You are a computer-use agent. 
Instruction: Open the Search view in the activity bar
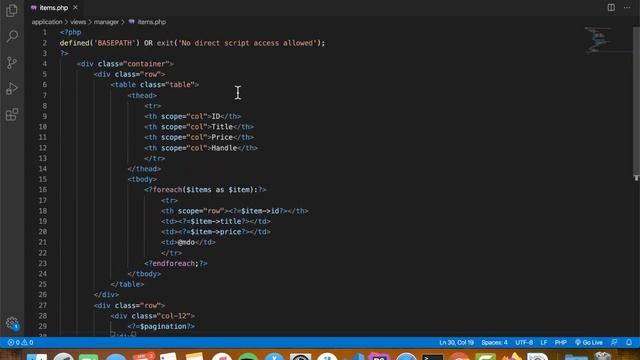(x=12, y=36)
